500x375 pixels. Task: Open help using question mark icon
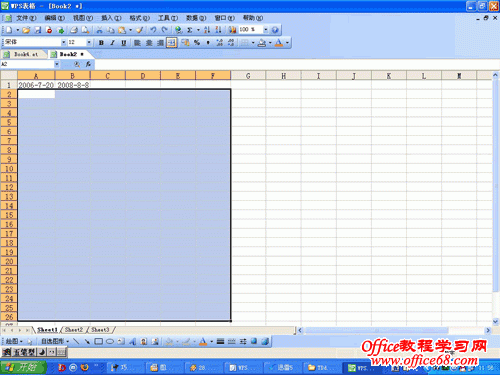click(x=275, y=30)
